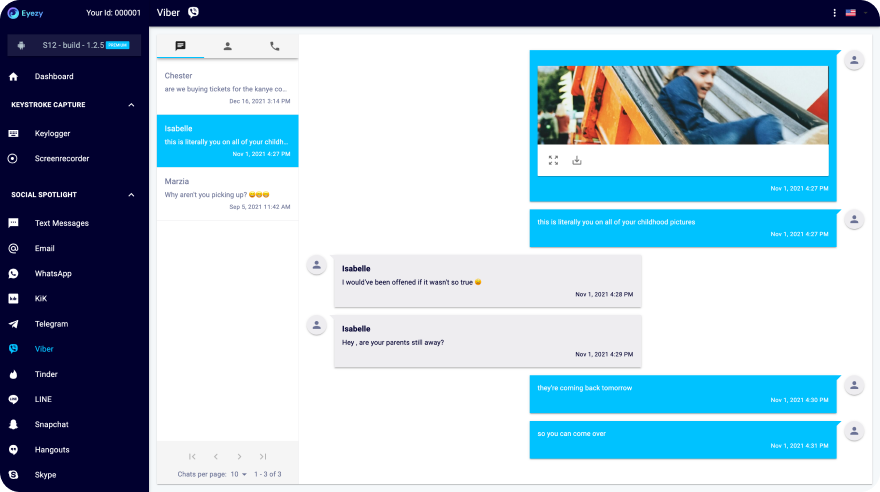Expand the photo to fullscreen
880x492 pixels.
pyautogui.click(x=553, y=160)
